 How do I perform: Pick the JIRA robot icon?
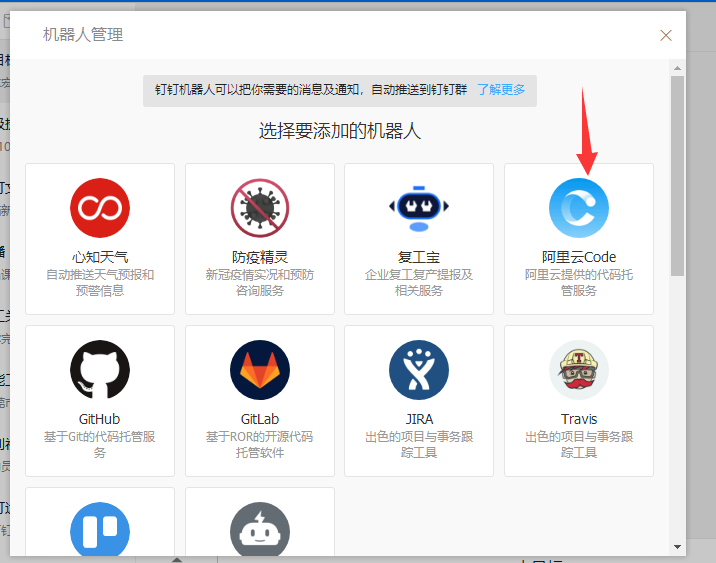(x=419, y=370)
